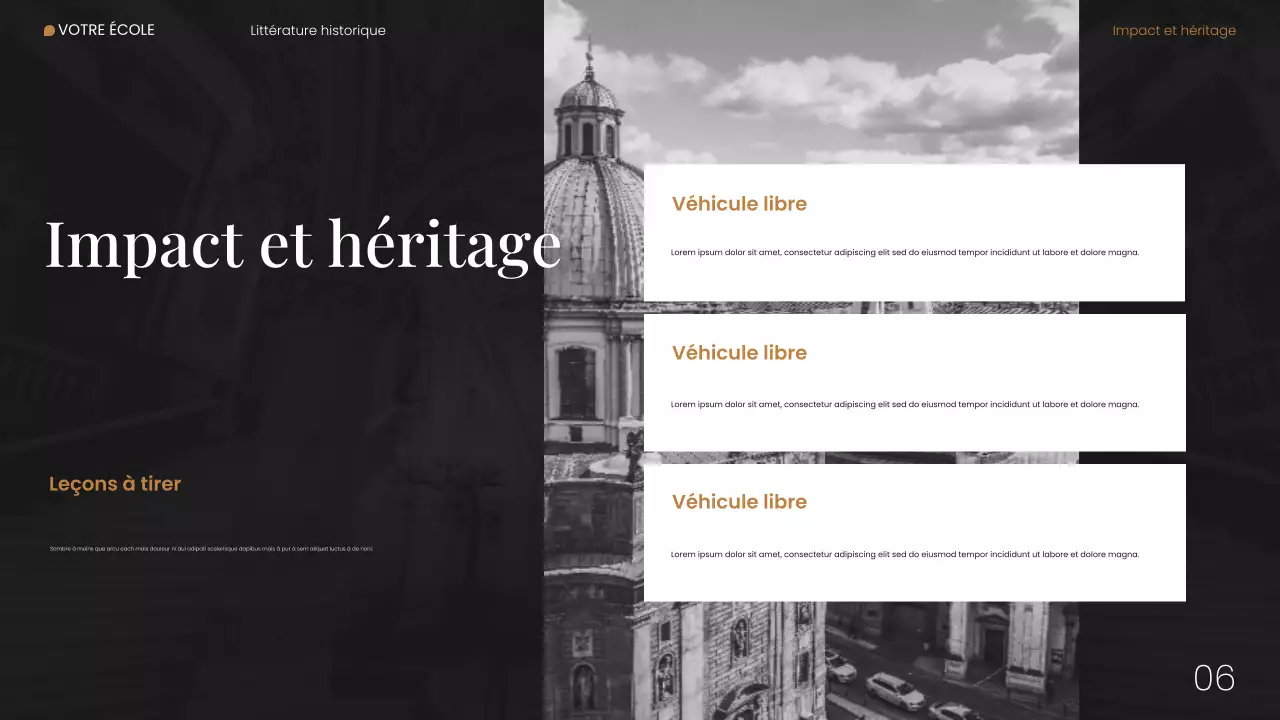Select the bottom Véhicule libre card
This screenshot has width=1280, height=720.
914,532
